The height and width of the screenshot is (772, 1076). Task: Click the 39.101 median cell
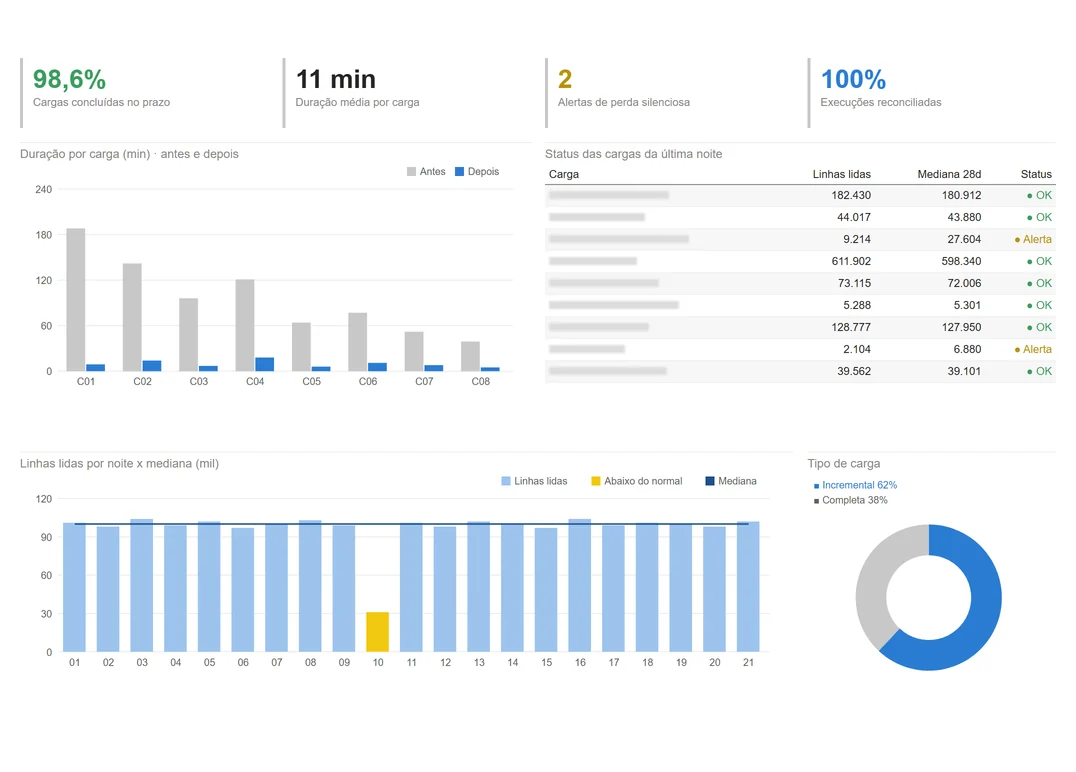[x=964, y=371]
